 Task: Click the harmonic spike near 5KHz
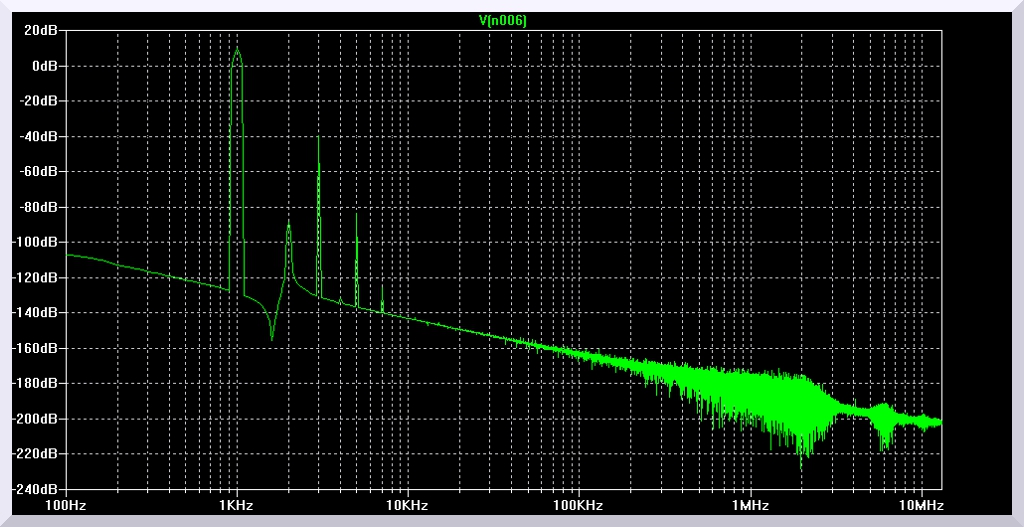tap(356, 216)
